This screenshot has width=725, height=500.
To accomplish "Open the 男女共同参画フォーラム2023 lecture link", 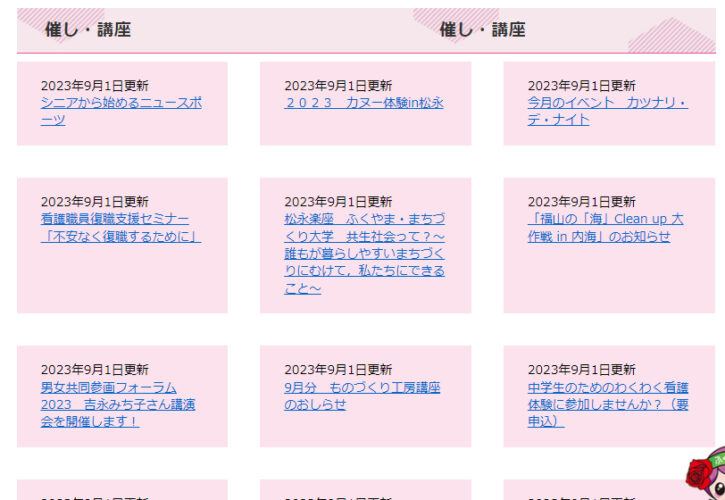I will 117,404.
